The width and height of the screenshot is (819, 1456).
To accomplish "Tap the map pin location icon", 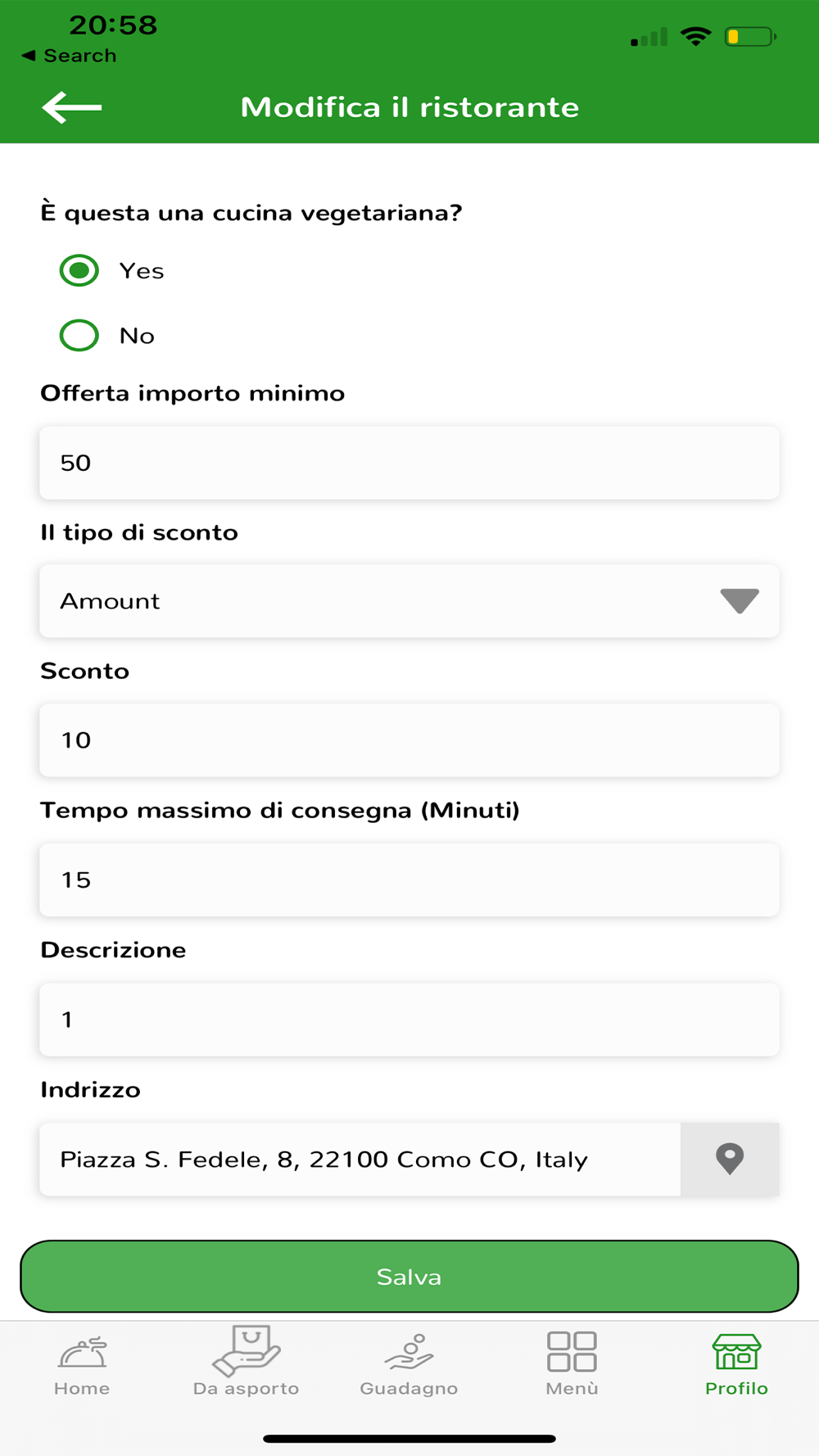I will [x=730, y=1159].
